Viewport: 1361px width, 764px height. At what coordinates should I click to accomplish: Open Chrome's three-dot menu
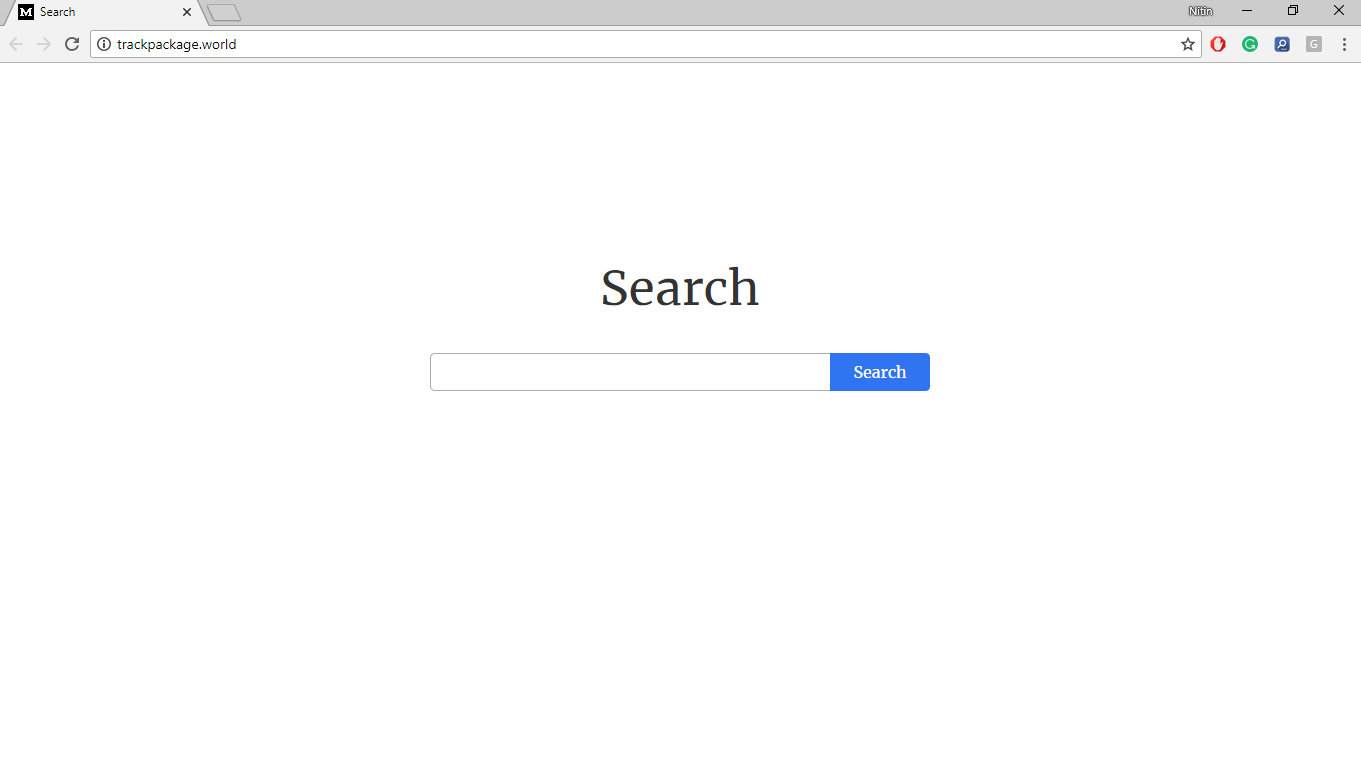coord(1345,44)
